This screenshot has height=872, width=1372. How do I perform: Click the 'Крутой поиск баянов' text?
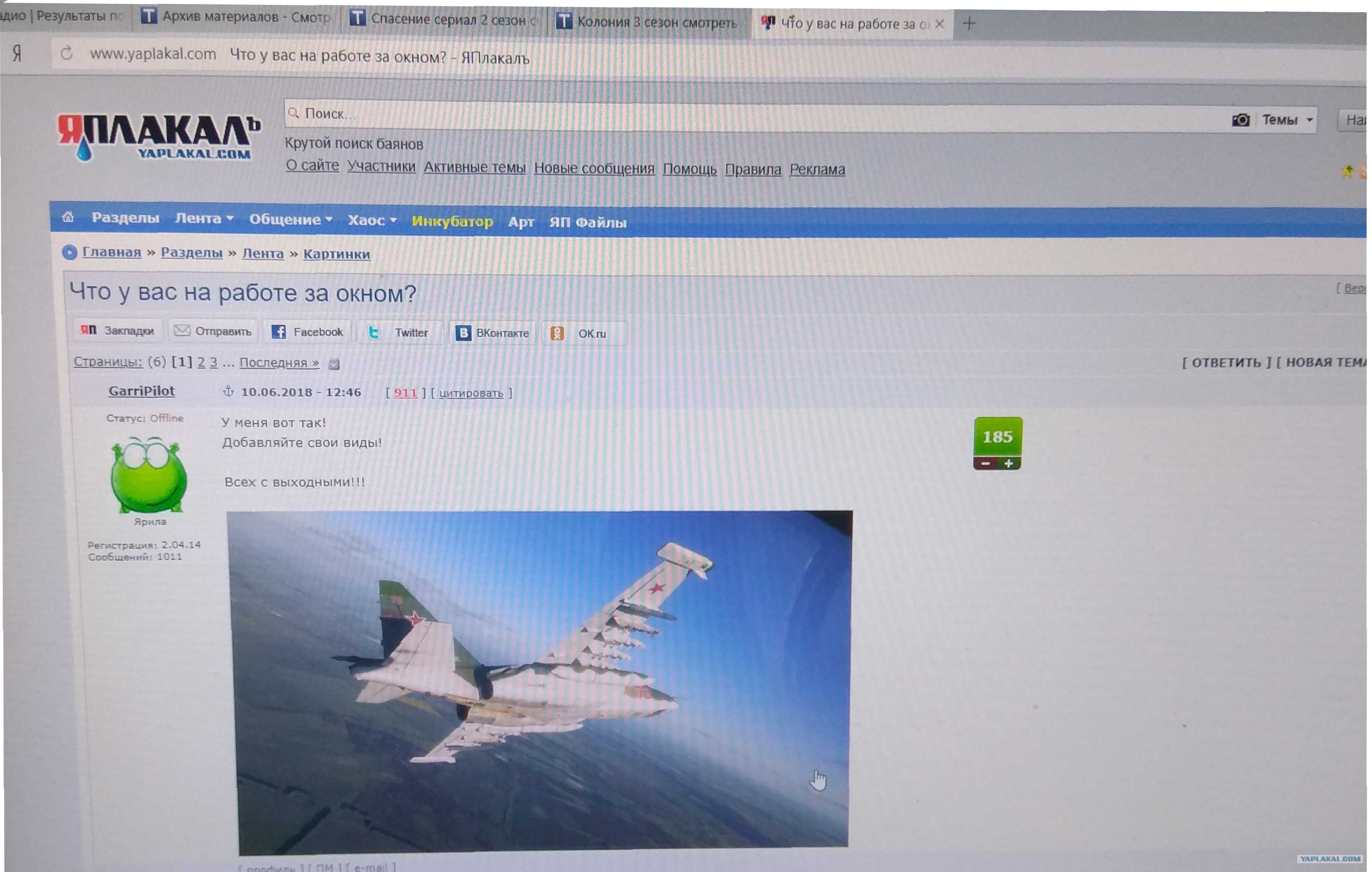[x=354, y=144]
